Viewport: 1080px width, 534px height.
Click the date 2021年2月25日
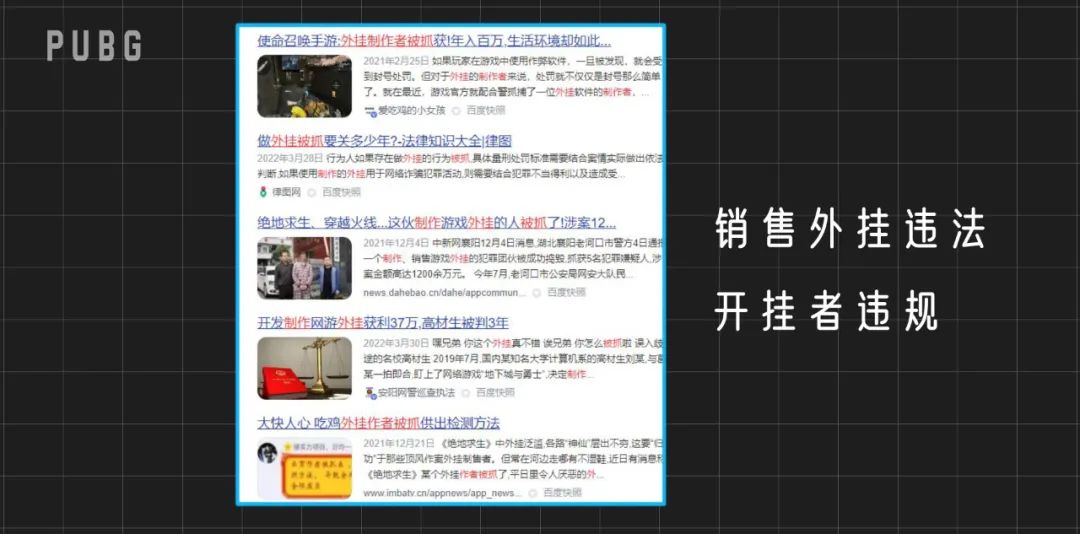(x=396, y=61)
